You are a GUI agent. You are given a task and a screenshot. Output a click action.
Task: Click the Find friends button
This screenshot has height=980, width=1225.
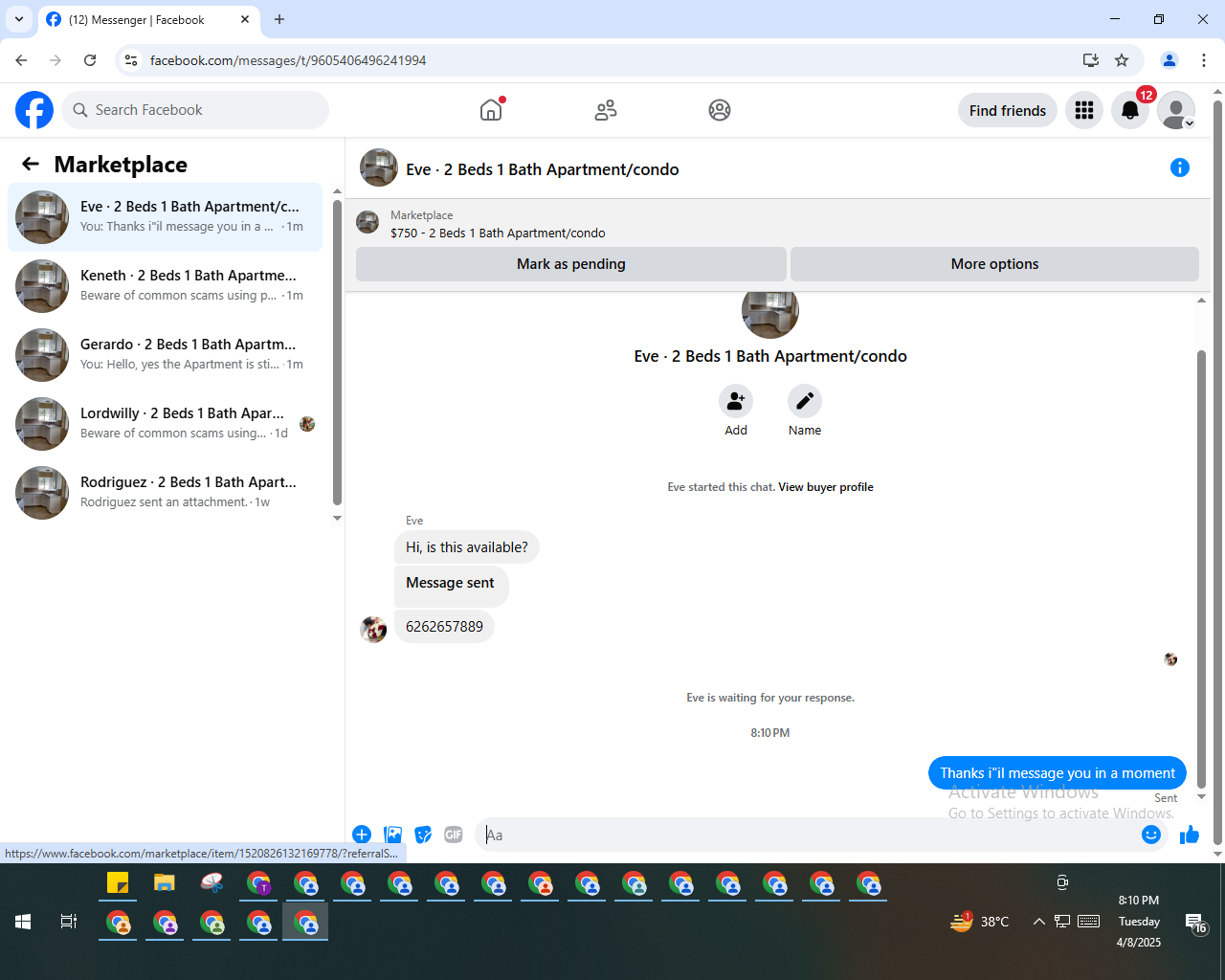click(1008, 110)
